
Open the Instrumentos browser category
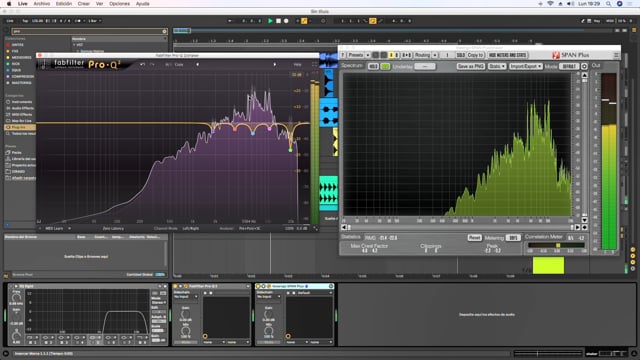(22, 102)
